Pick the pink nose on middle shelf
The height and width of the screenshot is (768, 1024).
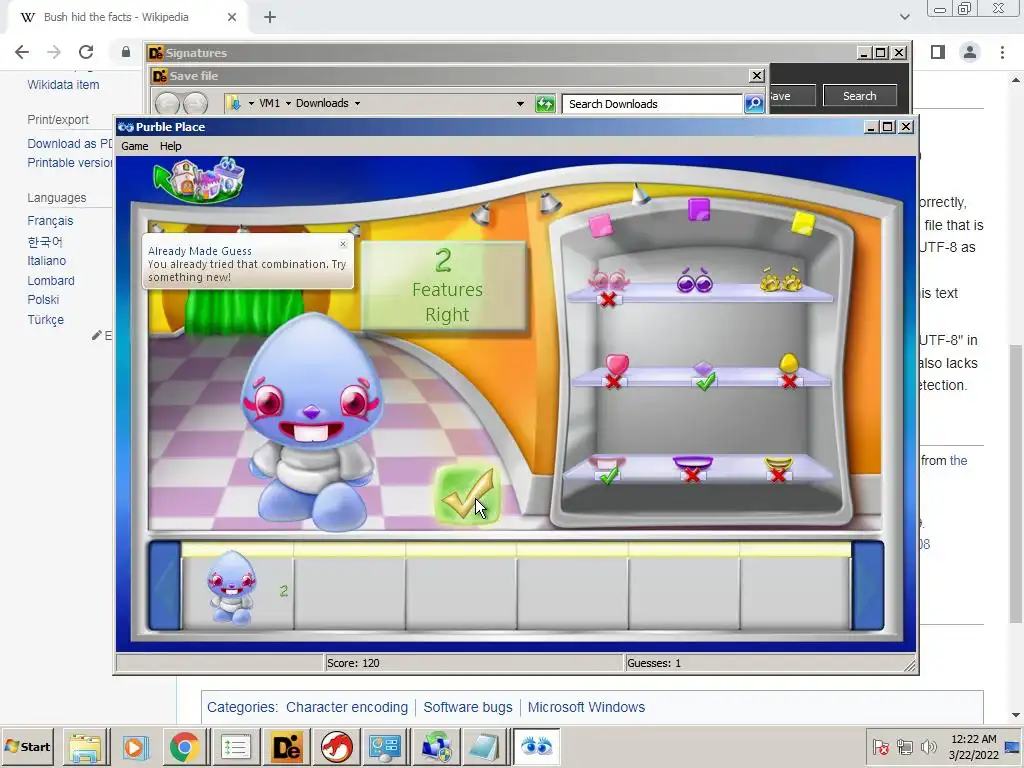(x=616, y=364)
